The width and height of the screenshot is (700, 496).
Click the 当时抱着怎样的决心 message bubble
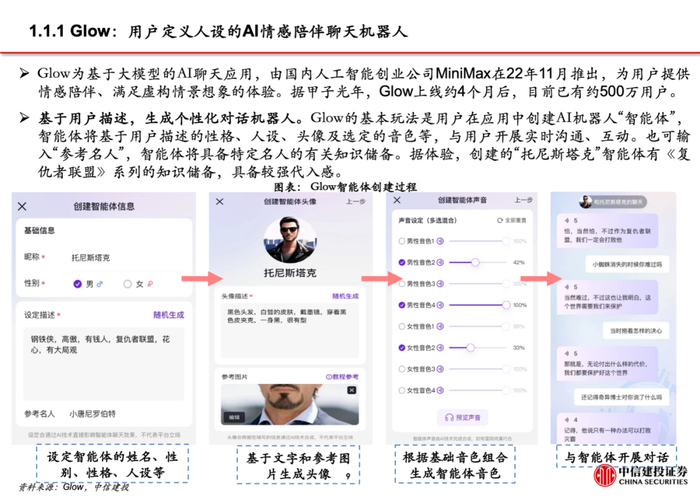(x=636, y=331)
